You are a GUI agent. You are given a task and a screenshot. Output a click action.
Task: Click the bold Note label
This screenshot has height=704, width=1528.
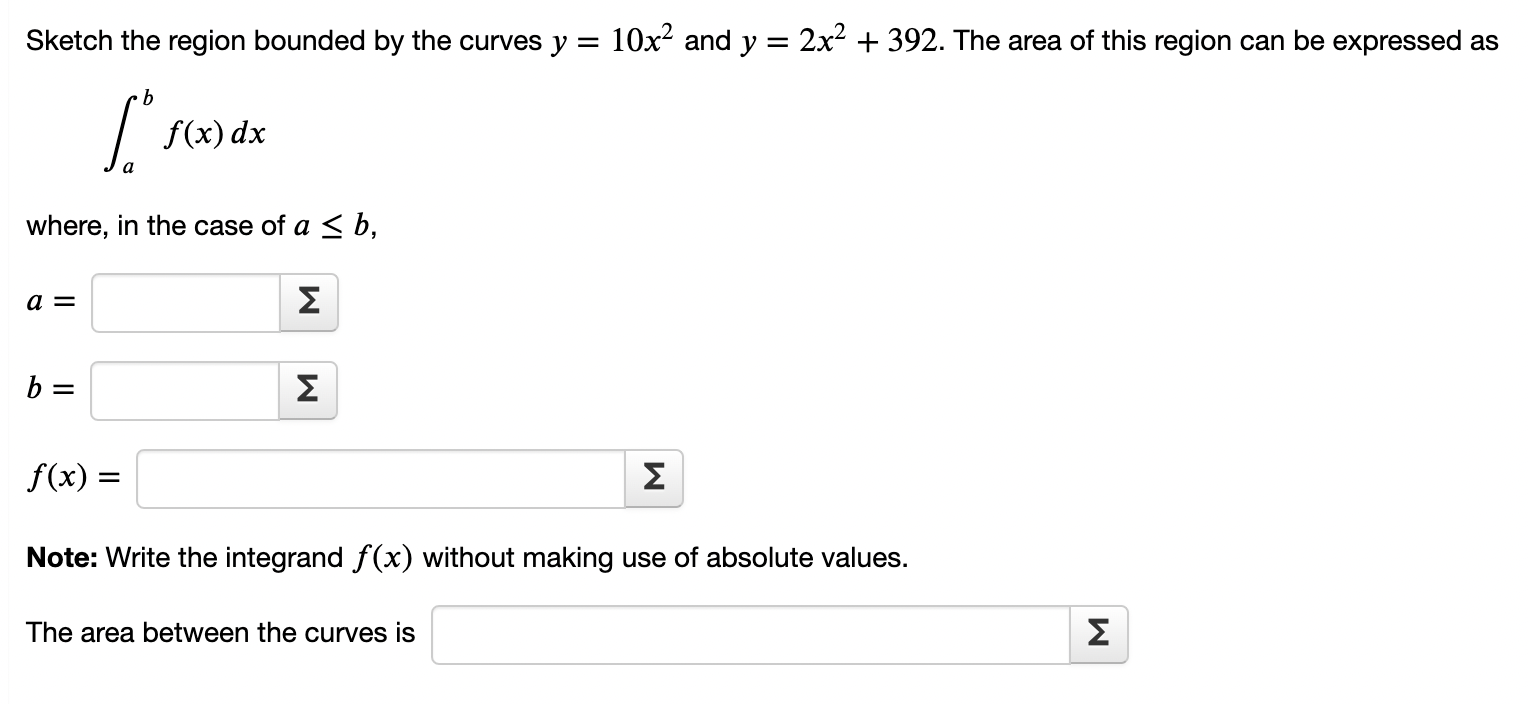coord(59,557)
